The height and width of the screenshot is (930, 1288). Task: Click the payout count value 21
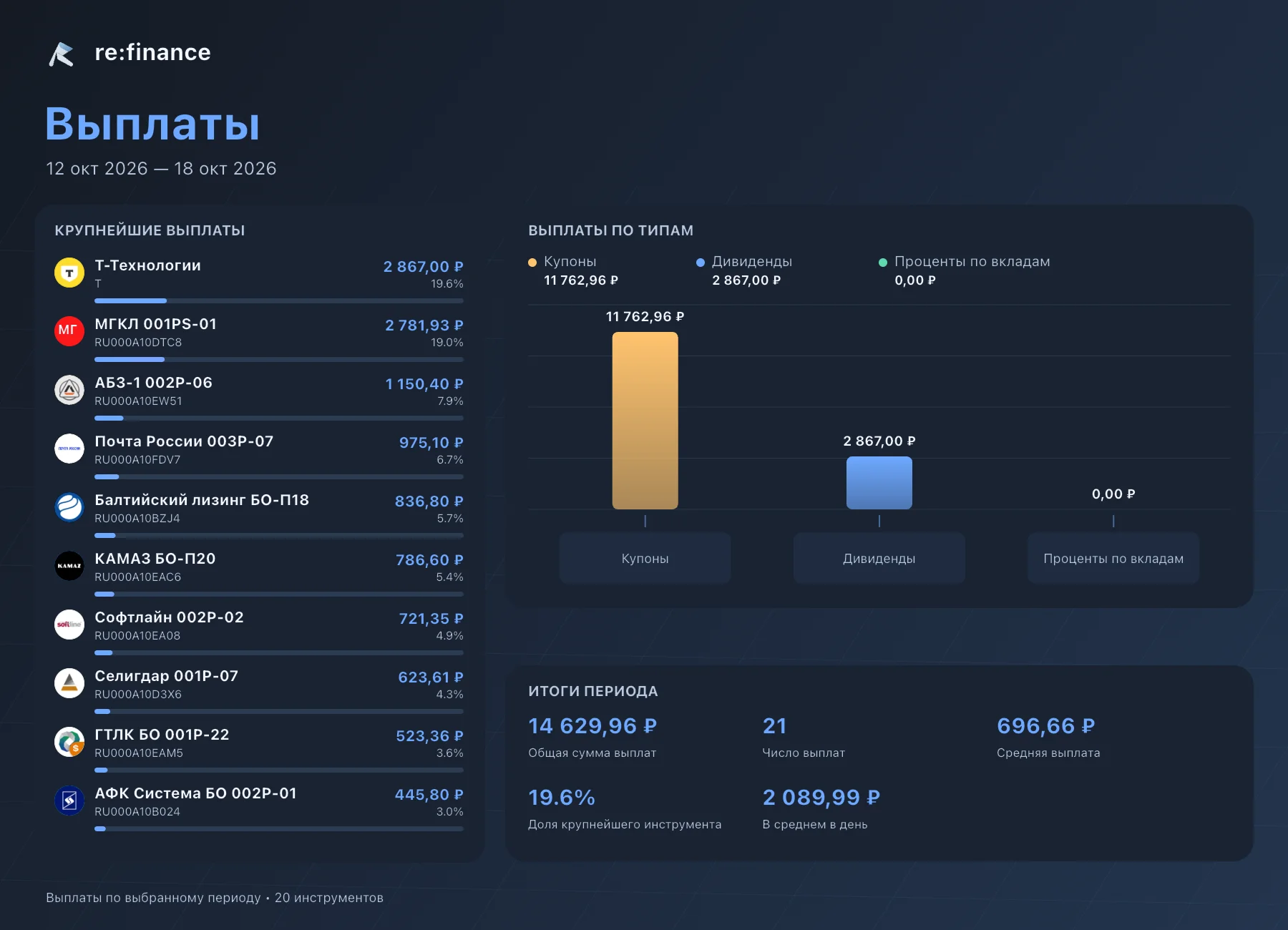pyautogui.click(x=774, y=726)
